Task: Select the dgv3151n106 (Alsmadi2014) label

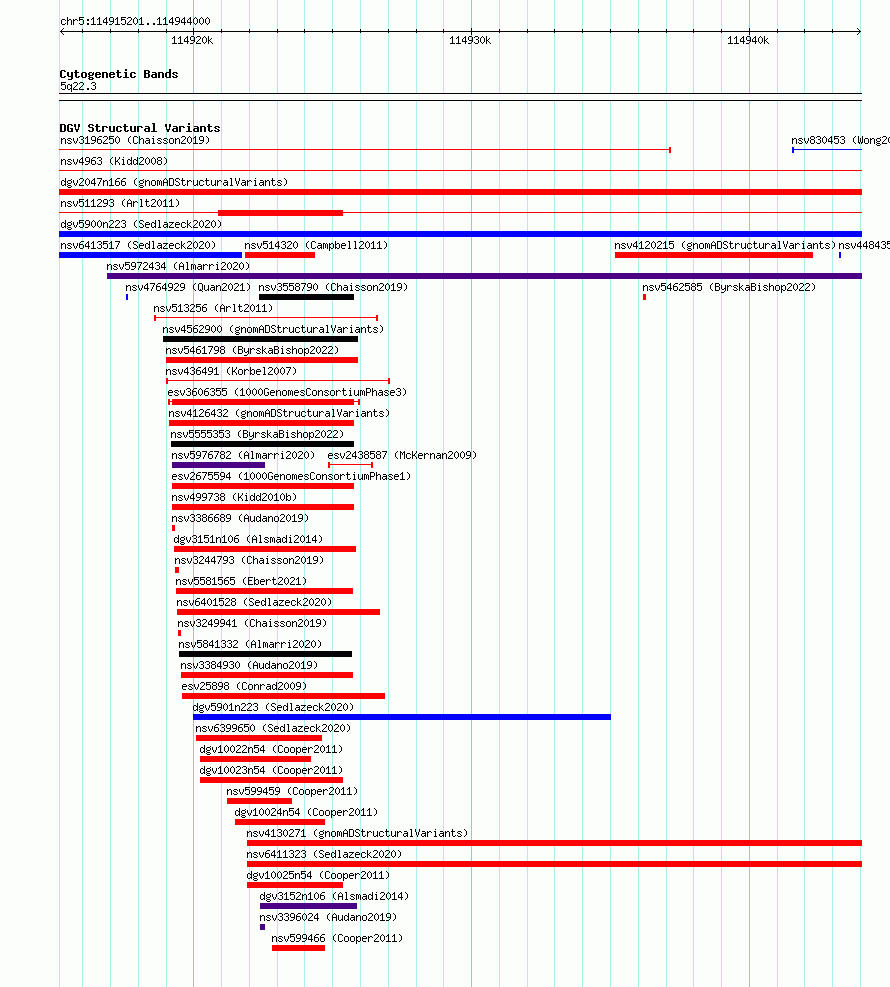Action: [x=248, y=539]
